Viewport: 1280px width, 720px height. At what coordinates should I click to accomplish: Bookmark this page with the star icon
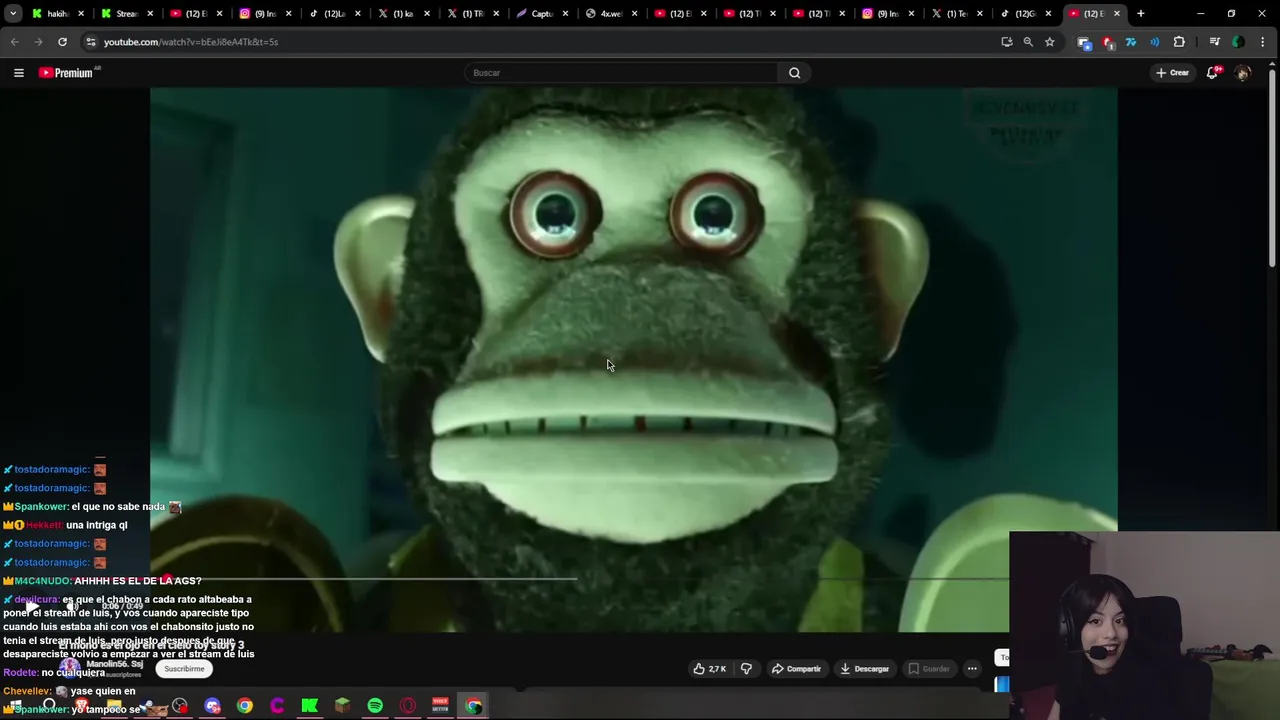click(1049, 42)
